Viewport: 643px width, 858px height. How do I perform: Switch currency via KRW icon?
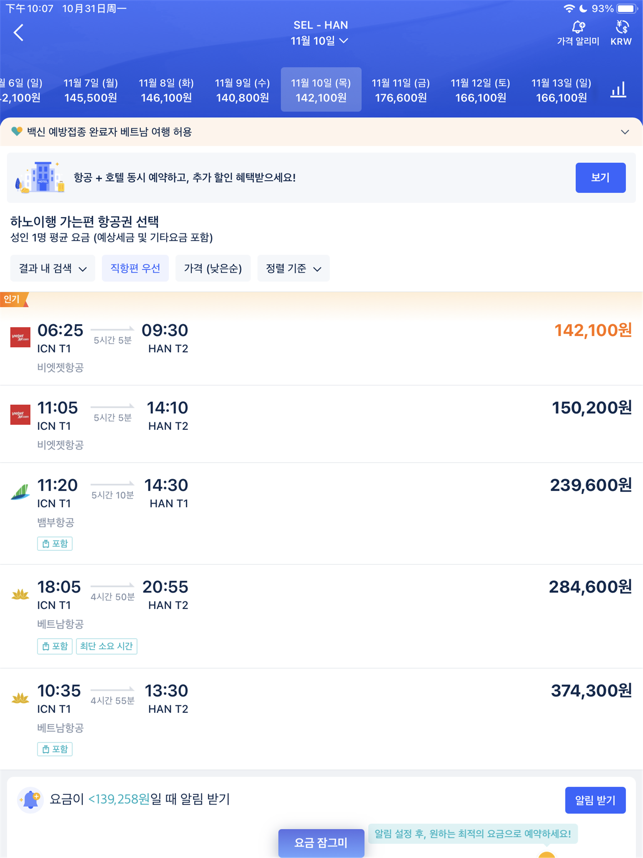[622, 27]
